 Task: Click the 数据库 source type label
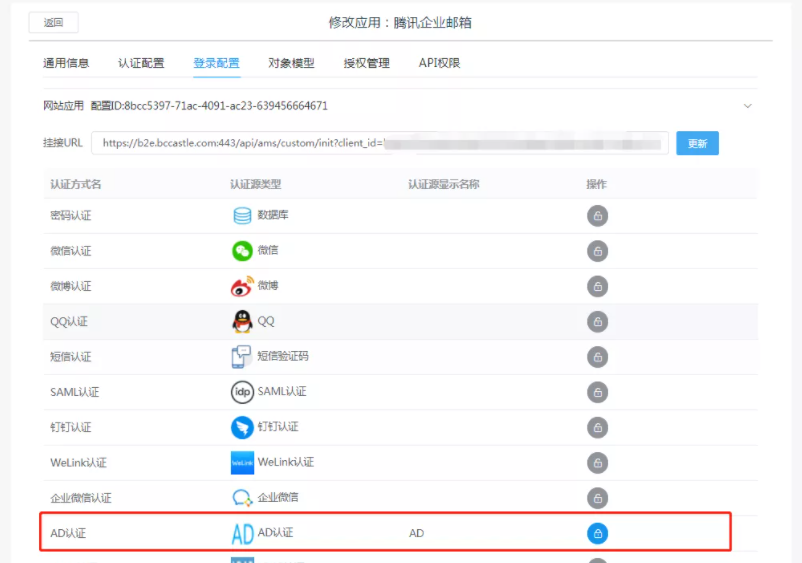(x=273, y=215)
